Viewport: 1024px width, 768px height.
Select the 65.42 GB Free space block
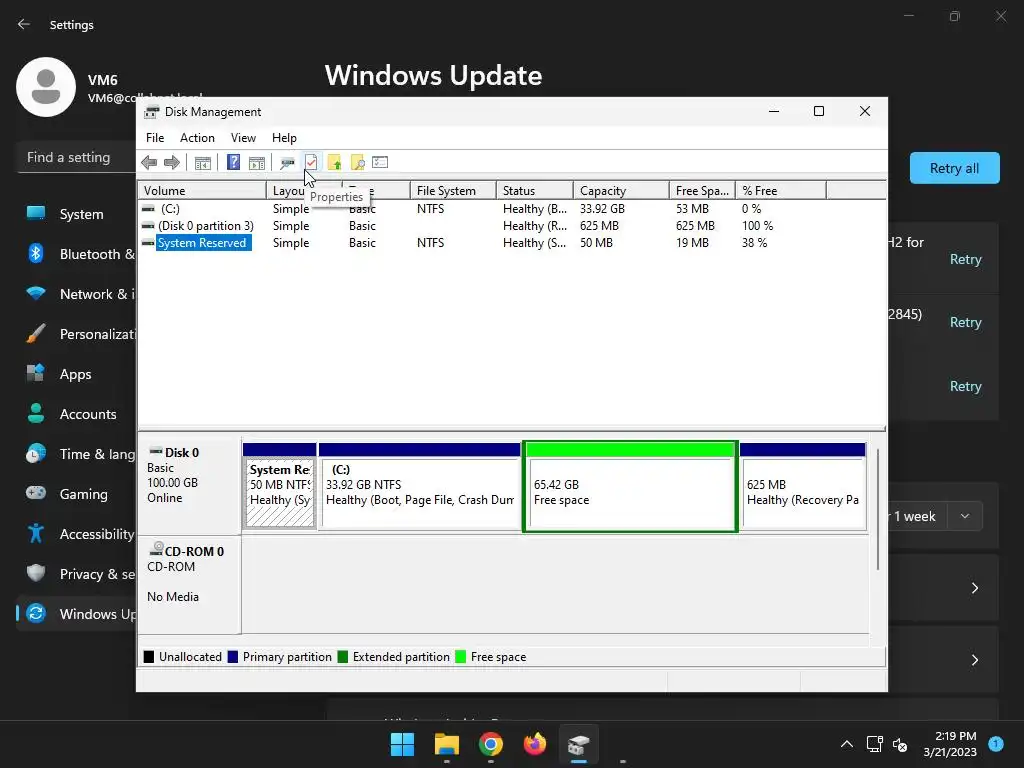pos(630,486)
